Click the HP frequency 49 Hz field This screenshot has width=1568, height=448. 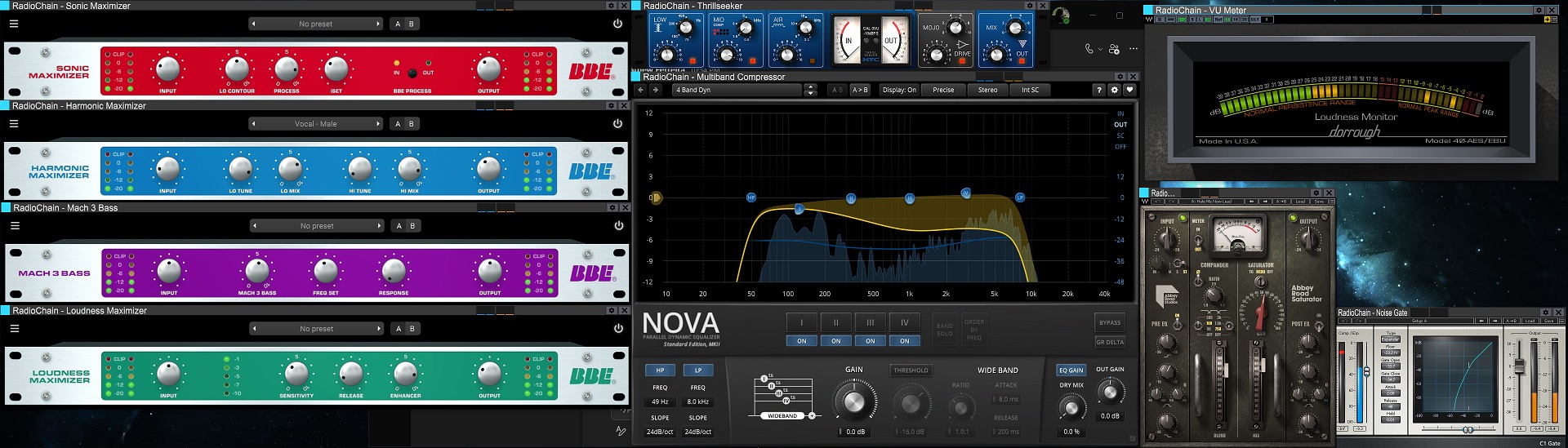(660, 401)
